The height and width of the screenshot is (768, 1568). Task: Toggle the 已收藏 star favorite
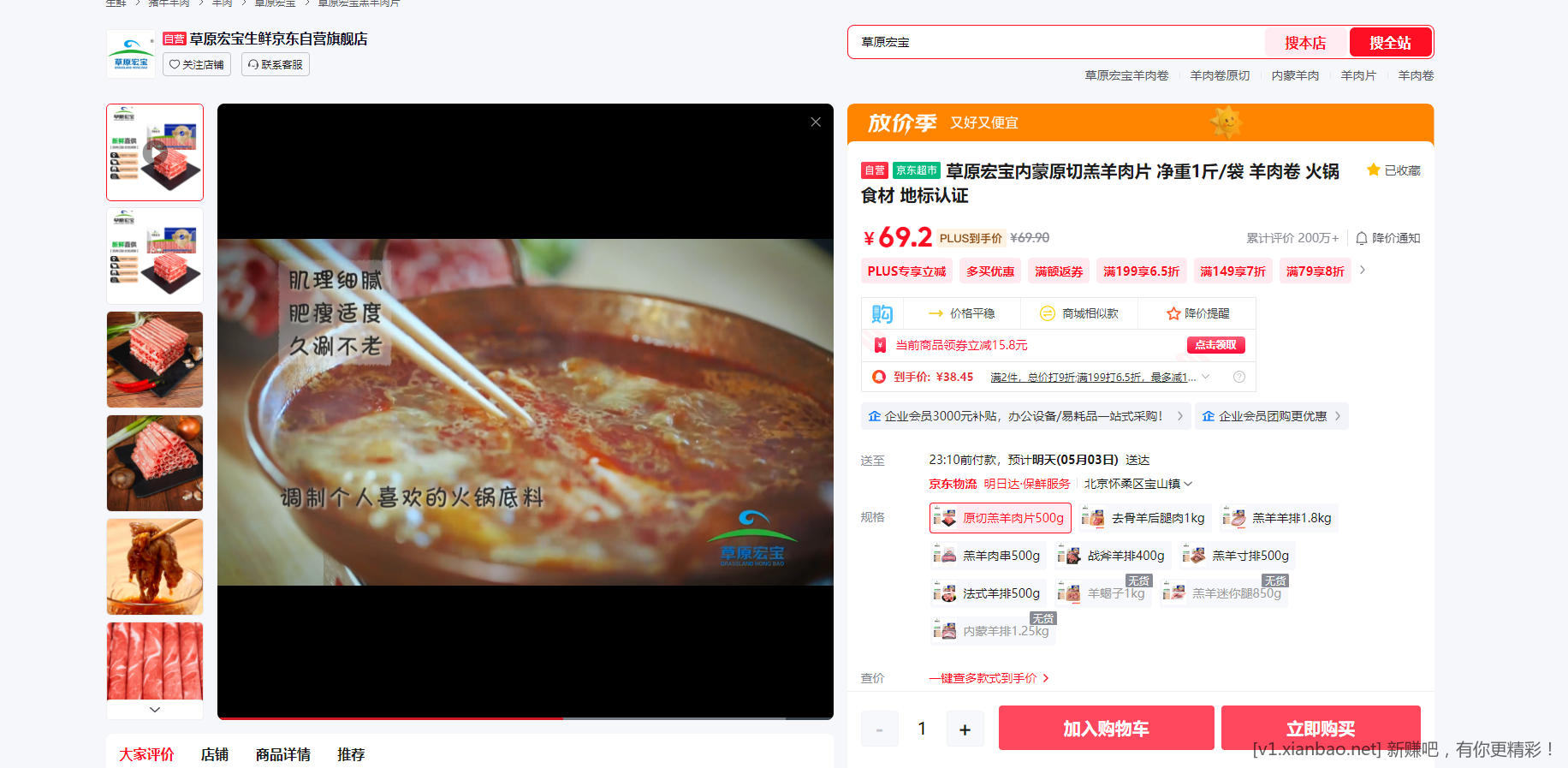pyautogui.click(x=1393, y=170)
